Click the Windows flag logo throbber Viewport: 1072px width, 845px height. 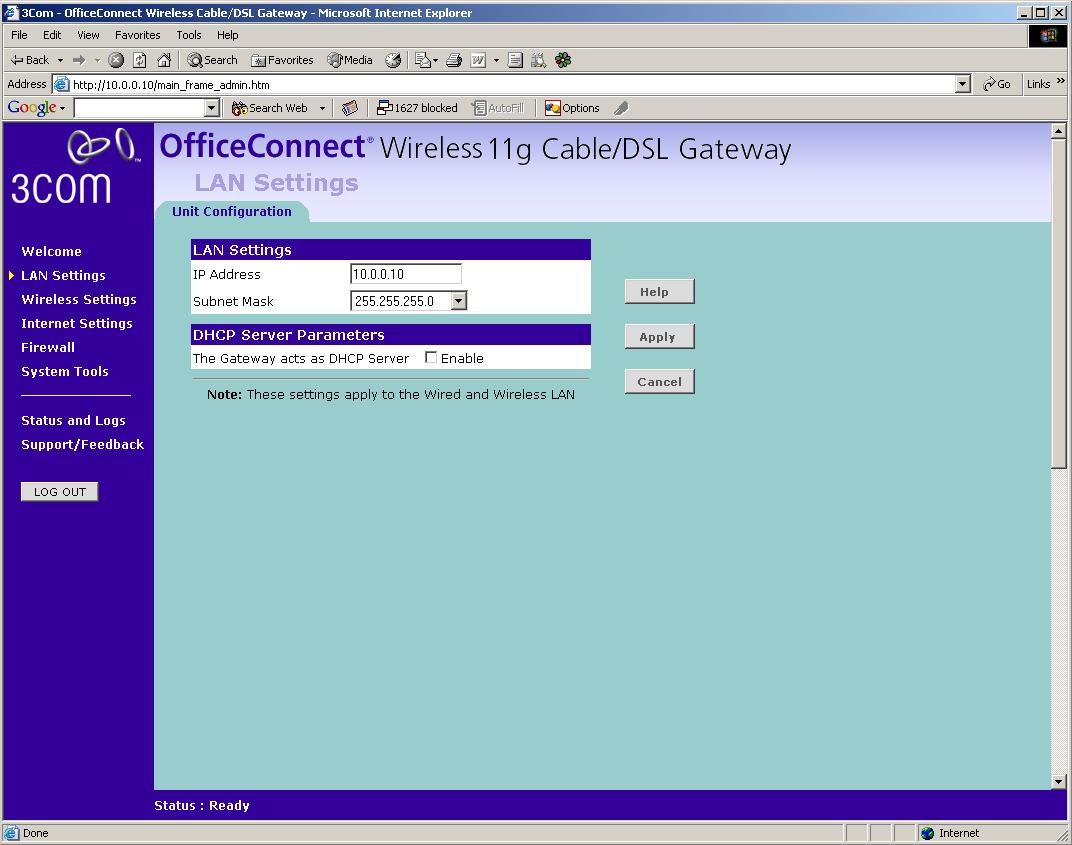(1047, 36)
